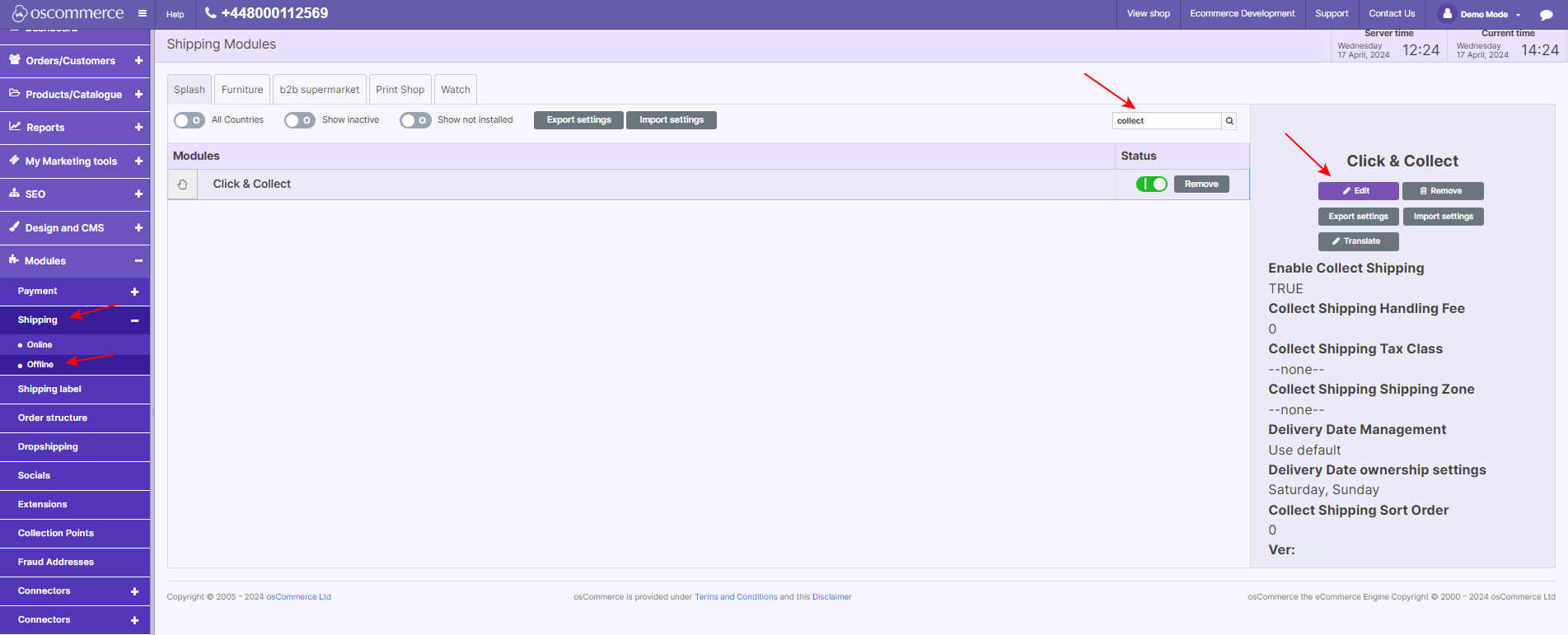Image resolution: width=1568 pixels, height=635 pixels.
Task: Click the Modules puzzle icon
Action: pos(14,259)
